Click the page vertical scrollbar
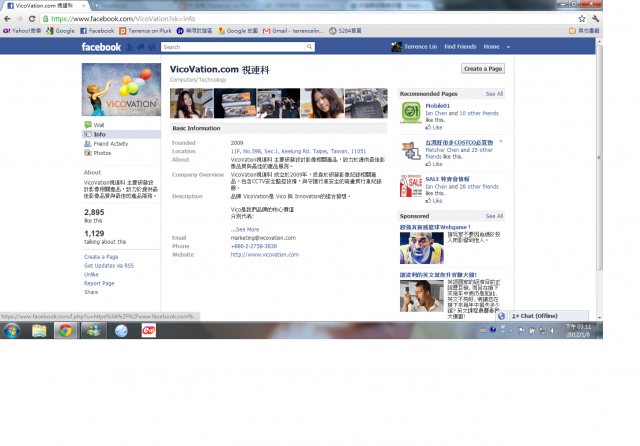Image resolution: width=640 pixels, height=446 pixels. pyautogui.click(x=599, y=157)
